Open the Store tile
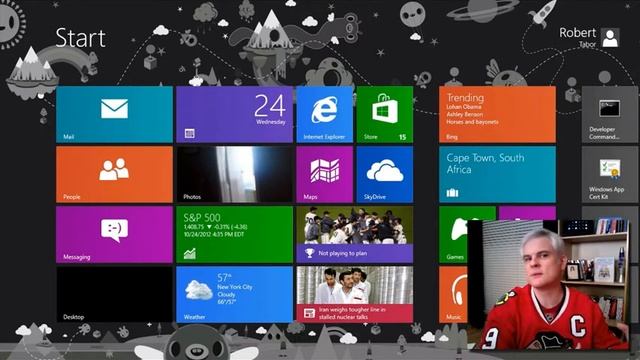This screenshot has width=640, height=360. click(385, 114)
